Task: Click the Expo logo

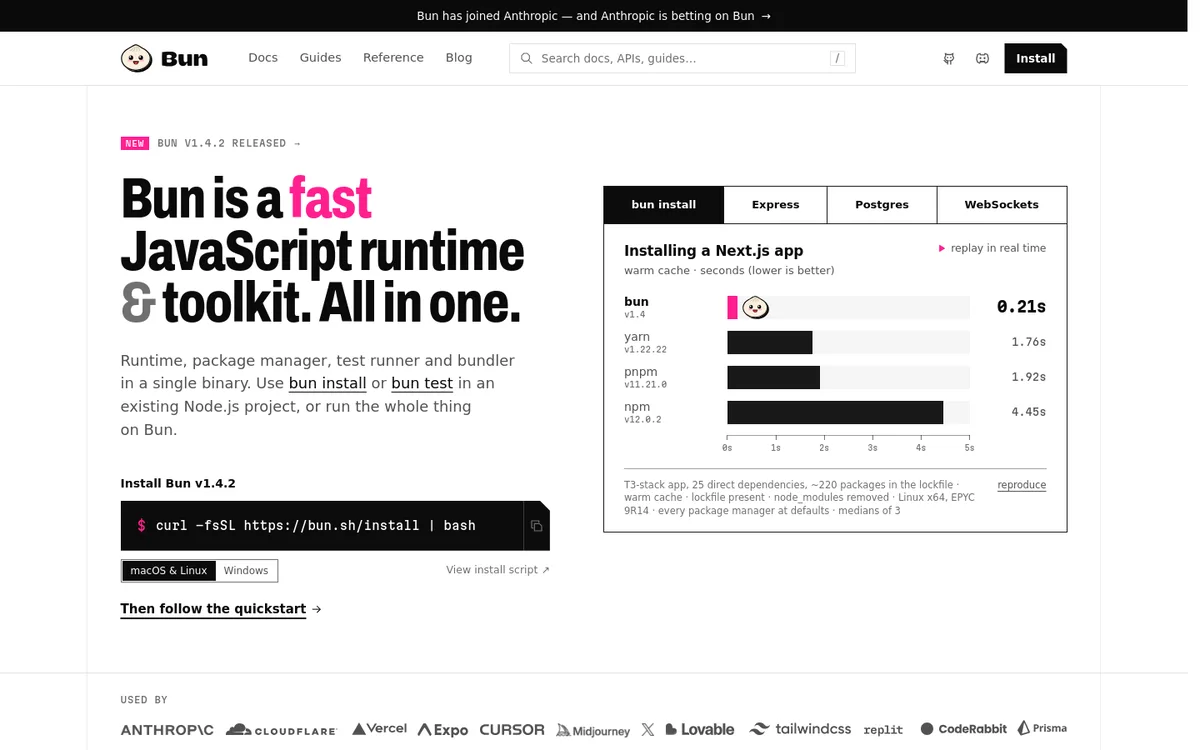Action: (x=443, y=730)
